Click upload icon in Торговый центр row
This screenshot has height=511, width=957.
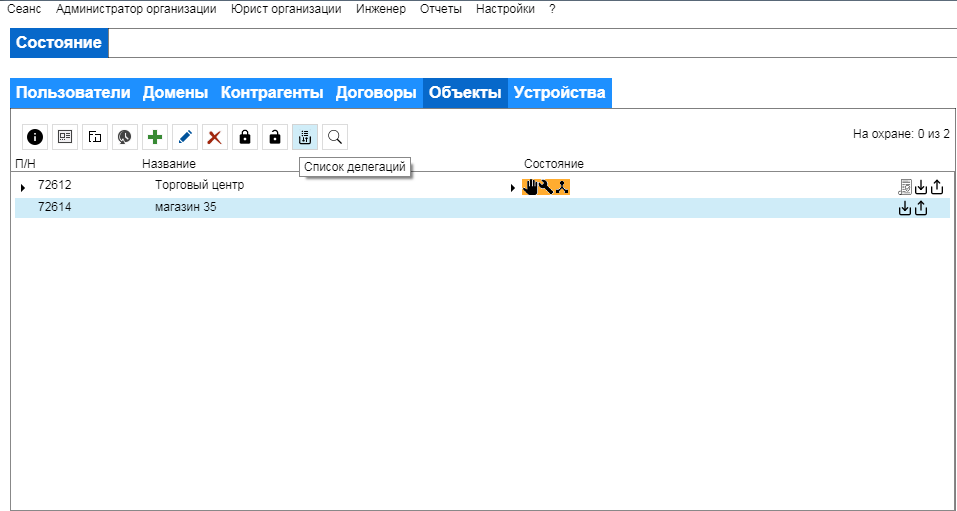tap(937, 187)
